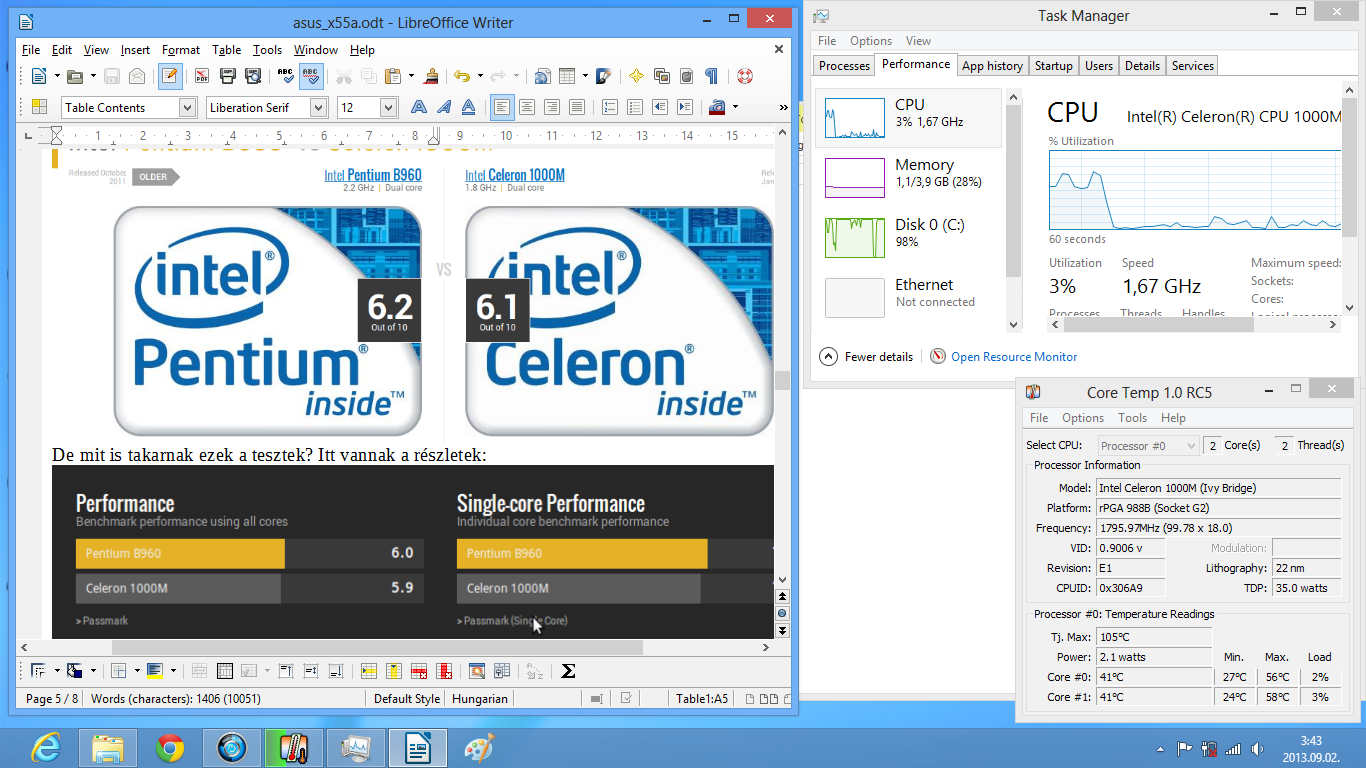Expand the Table insert dropdown arrow

[585, 76]
